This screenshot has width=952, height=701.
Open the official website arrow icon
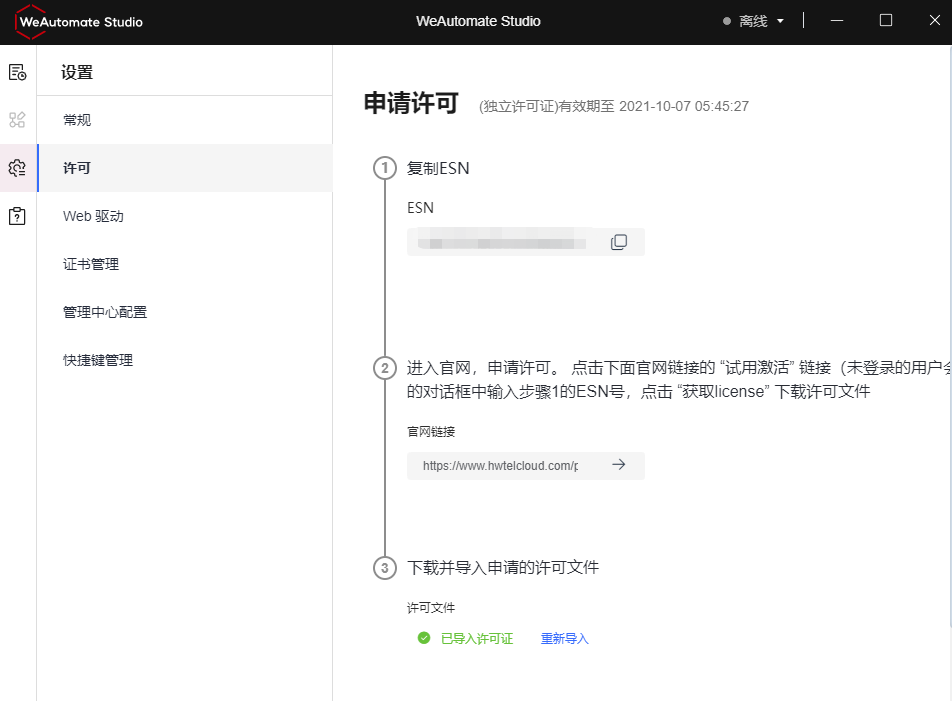click(619, 465)
